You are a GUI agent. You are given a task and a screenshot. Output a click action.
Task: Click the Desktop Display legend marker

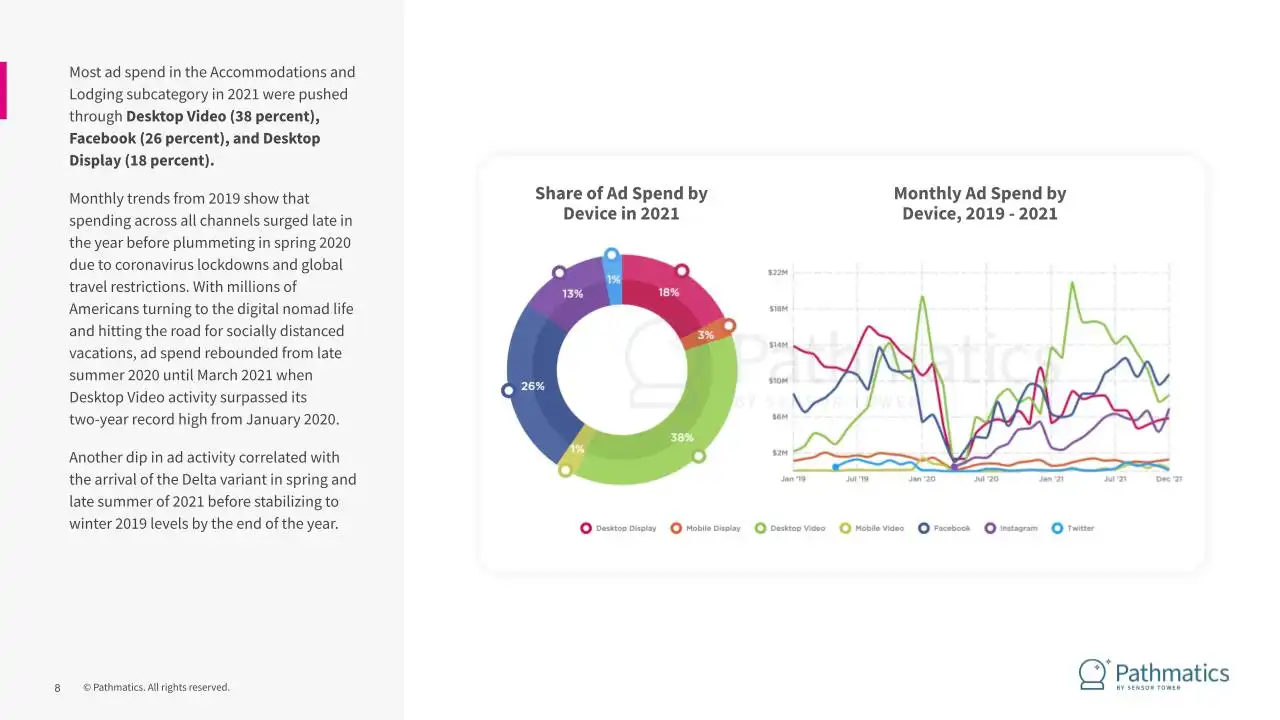586,528
